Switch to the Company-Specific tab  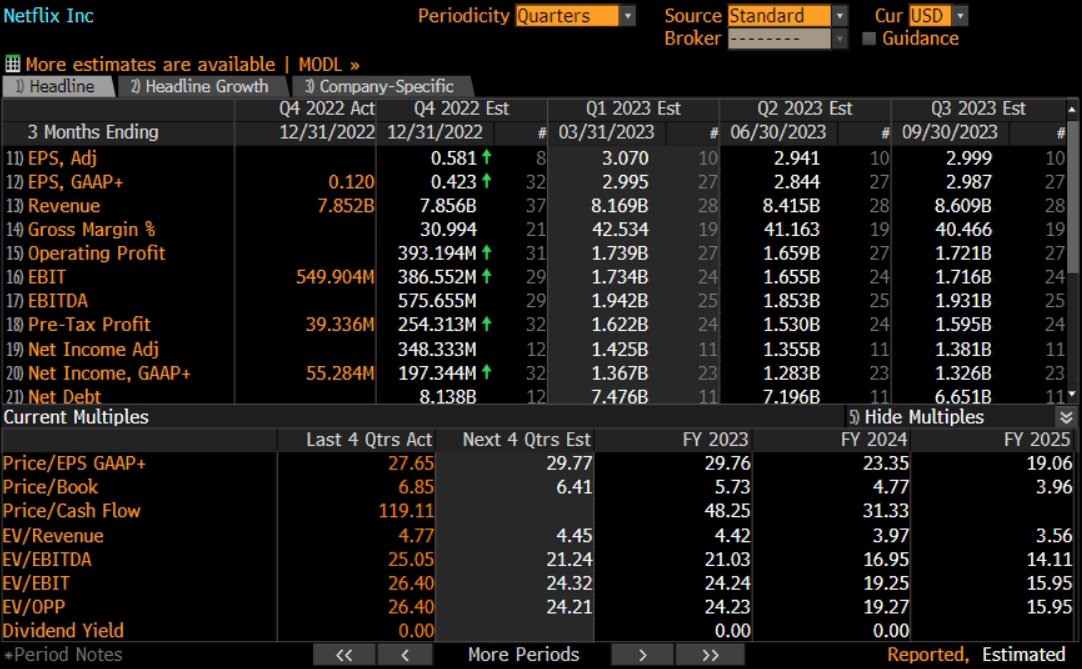pyautogui.click(x=382, y=86)
